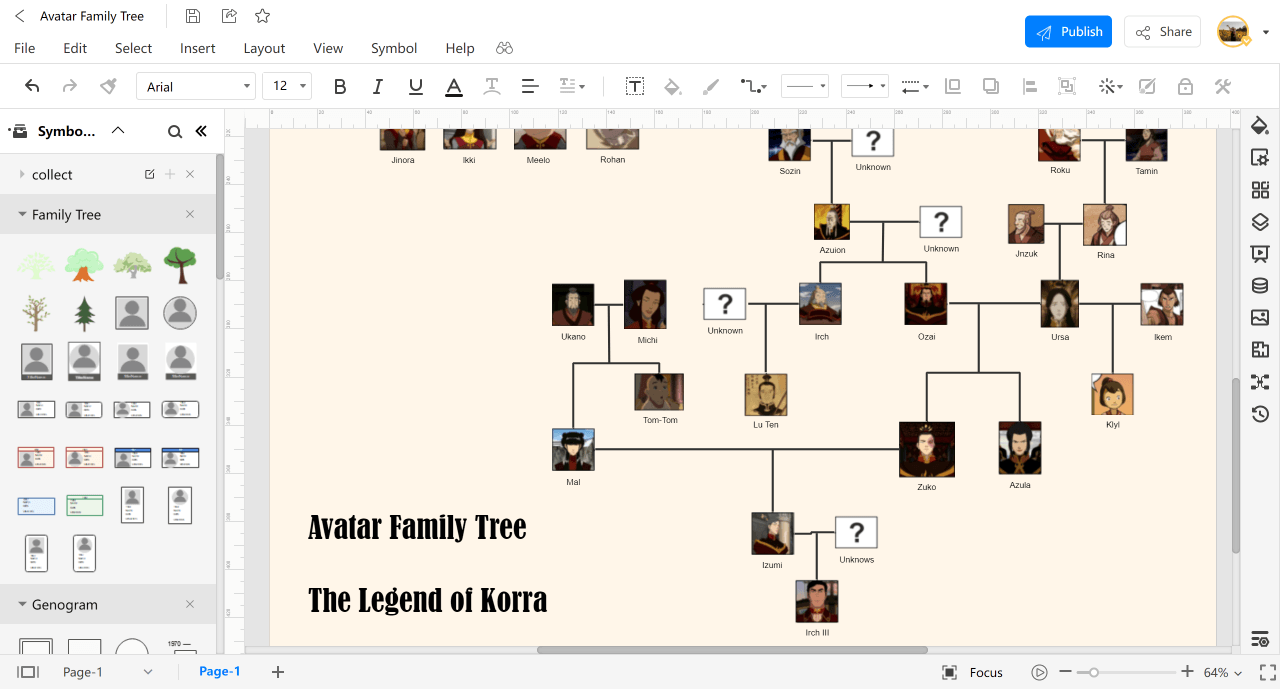This screenshot has height=689, width=1280.
Task: Open the font color picker
Action: tap(454, 86)
